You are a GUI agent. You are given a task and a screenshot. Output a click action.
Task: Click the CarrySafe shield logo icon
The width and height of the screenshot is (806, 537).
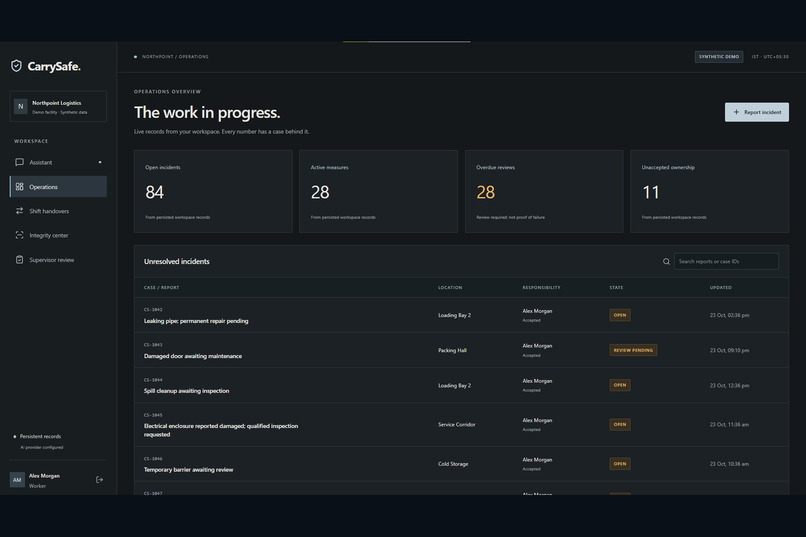point(16,66)
